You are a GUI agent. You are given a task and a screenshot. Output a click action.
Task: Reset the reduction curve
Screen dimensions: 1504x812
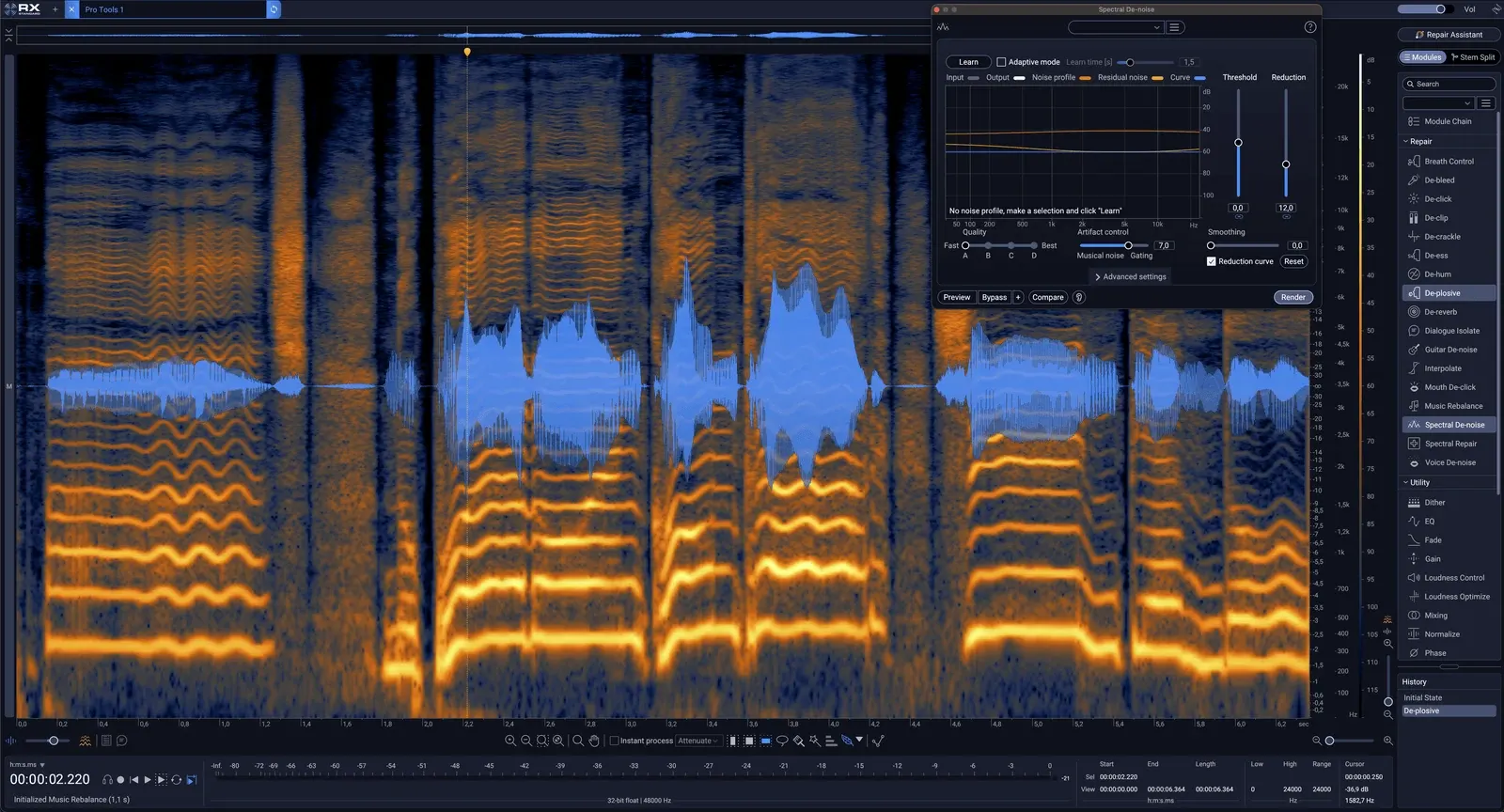pyautogui.click(x=1294, y=261)
